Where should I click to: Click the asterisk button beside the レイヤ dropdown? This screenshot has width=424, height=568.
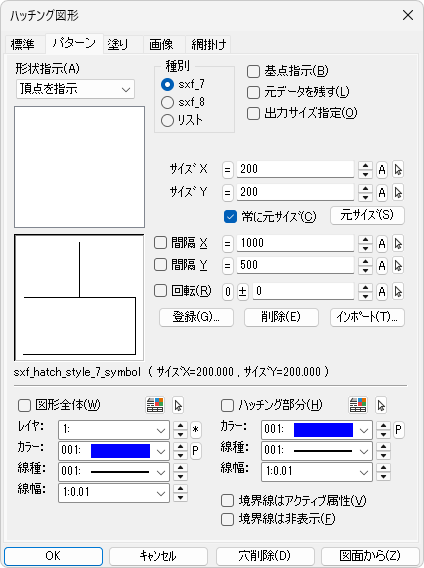[196, 430]
